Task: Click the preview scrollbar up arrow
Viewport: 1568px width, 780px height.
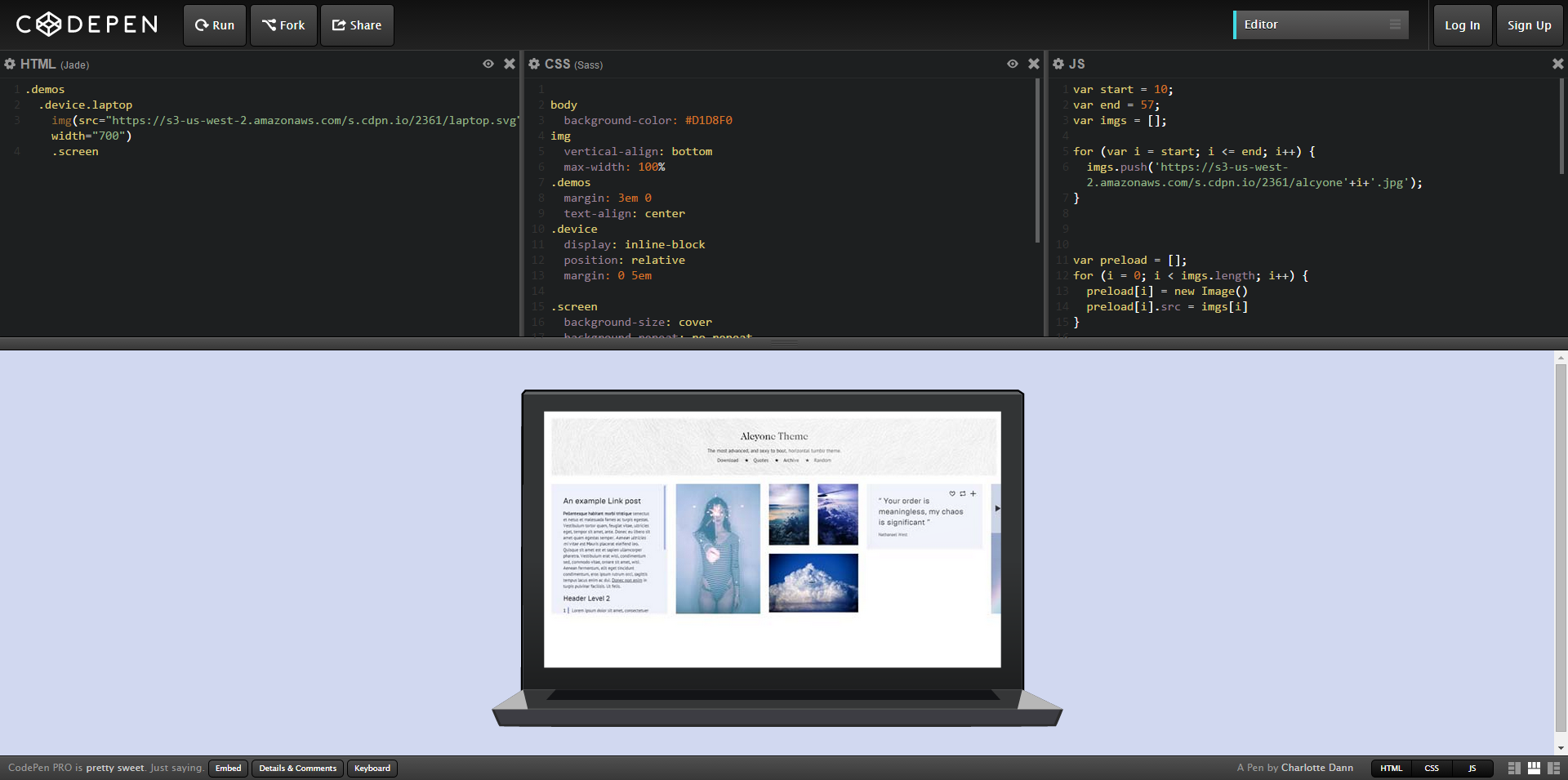Action: pyautogui.click(x=1561, y=358)
